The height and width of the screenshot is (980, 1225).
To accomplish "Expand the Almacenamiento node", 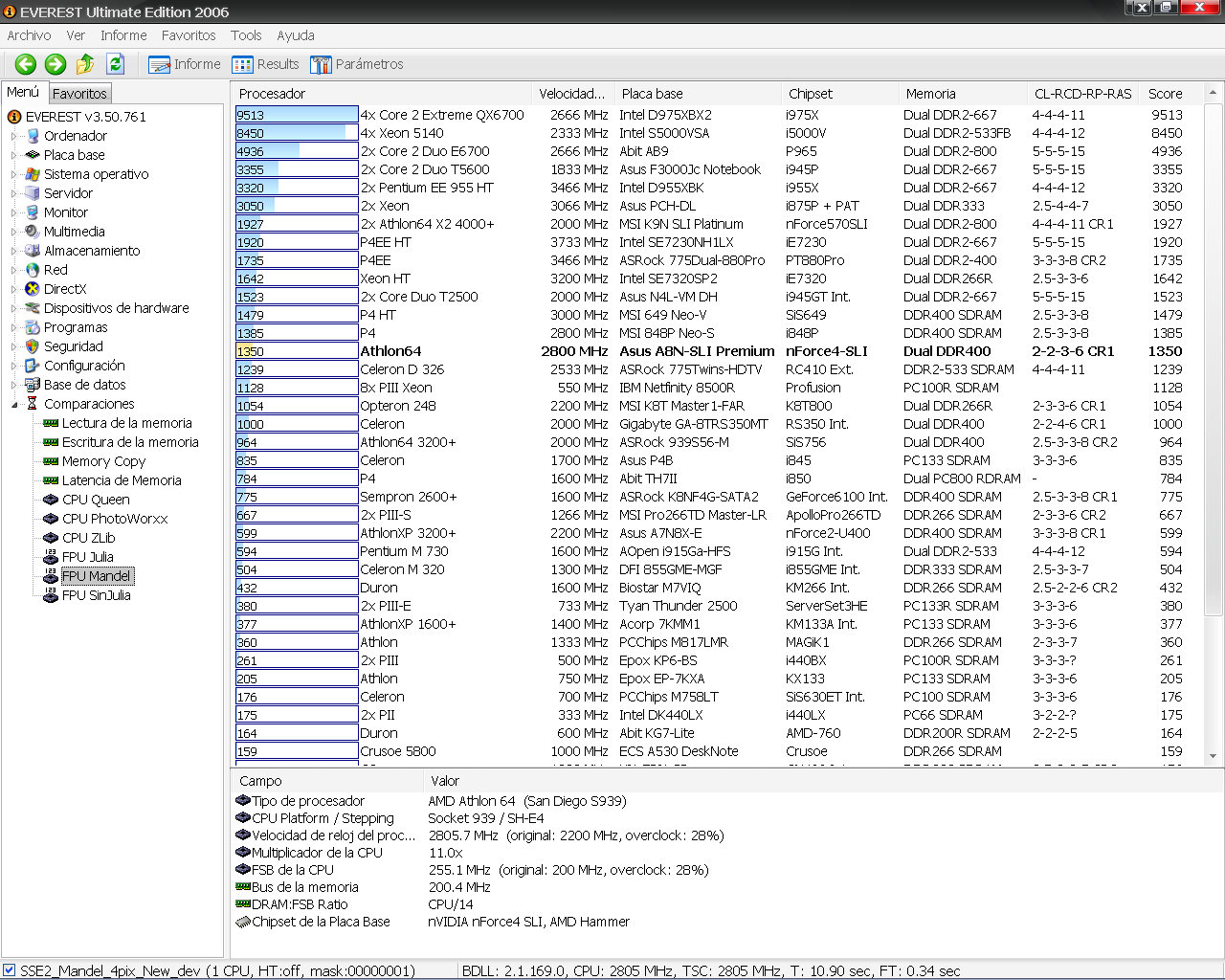I will click(14, 251).
